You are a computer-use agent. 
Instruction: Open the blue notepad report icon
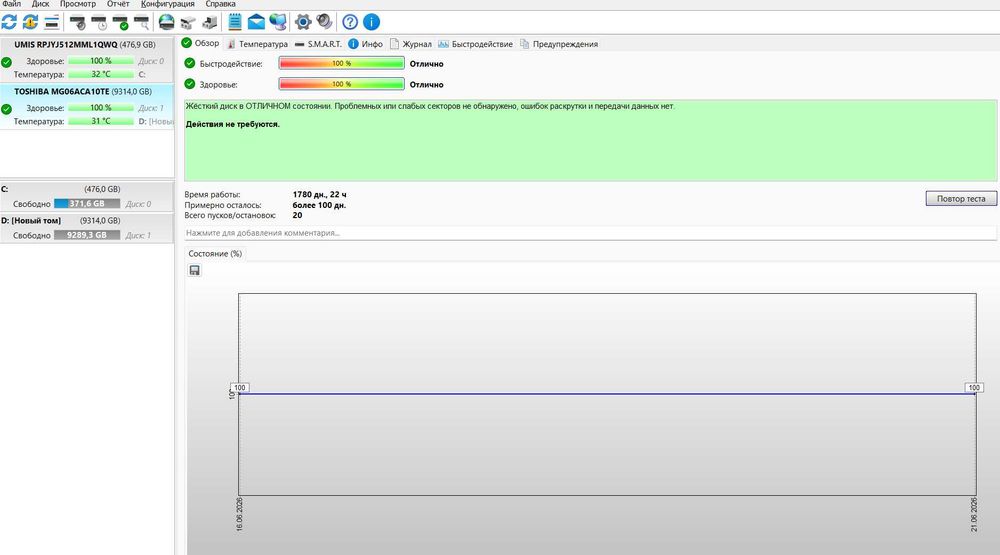click(x=235, y=22)
